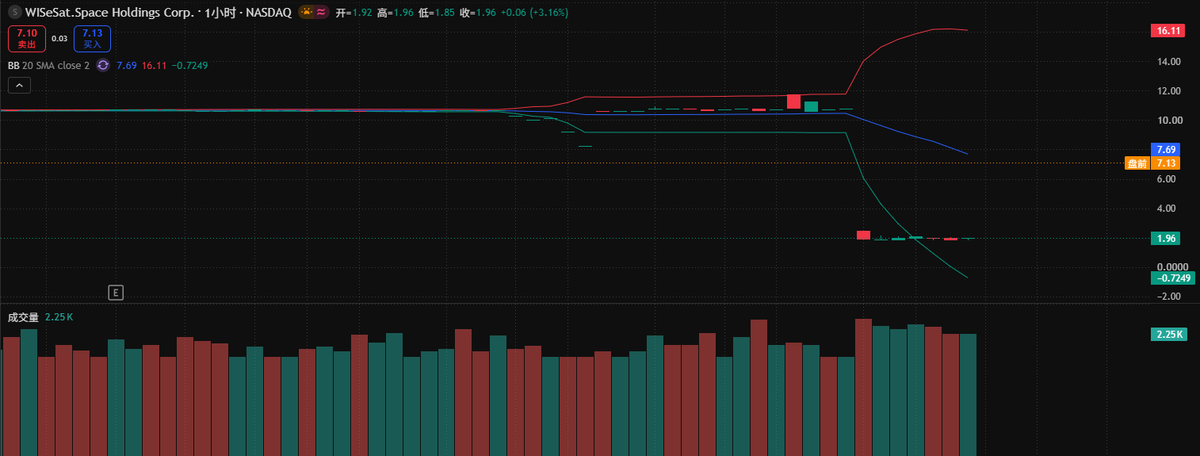Select the BB 20 SMA close 2 indicator
The width and height of the screenshot is (1200, 456).
(48, 65)
